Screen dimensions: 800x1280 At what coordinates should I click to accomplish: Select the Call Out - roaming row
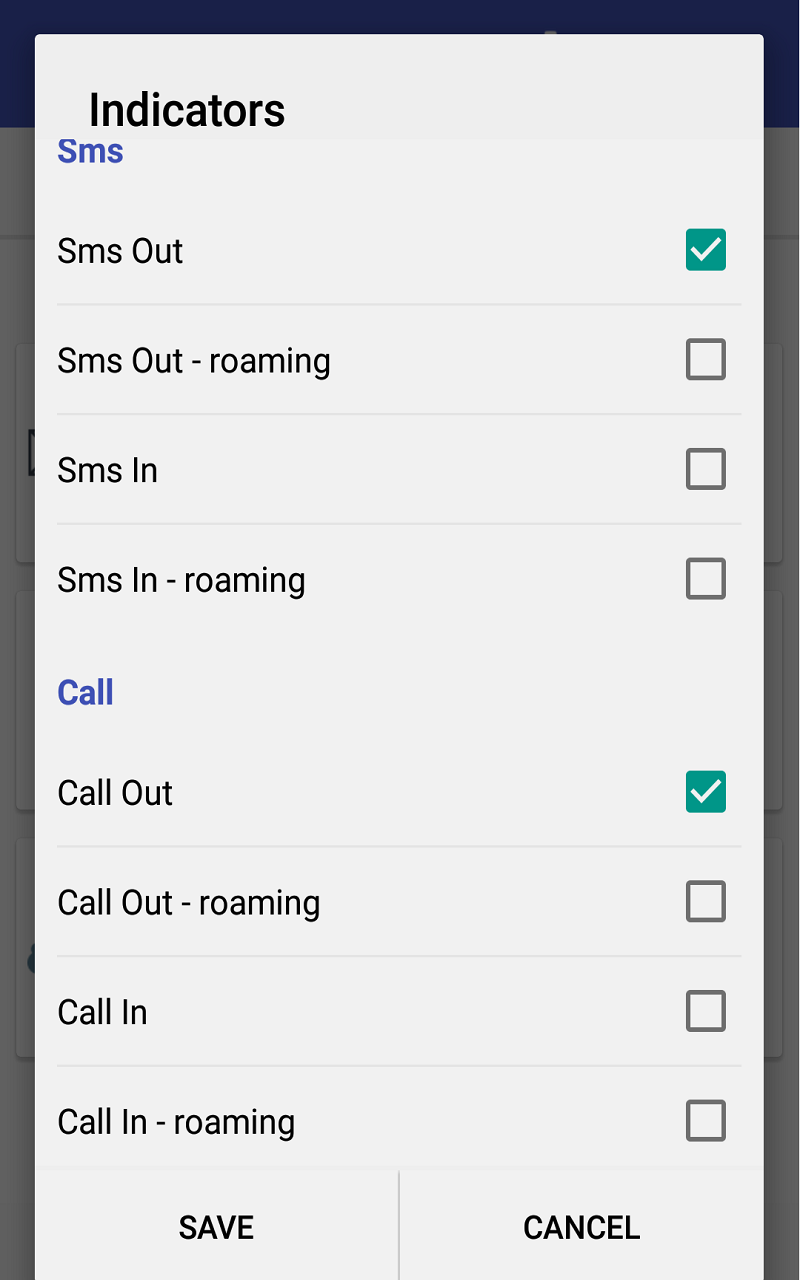point(188,902)
